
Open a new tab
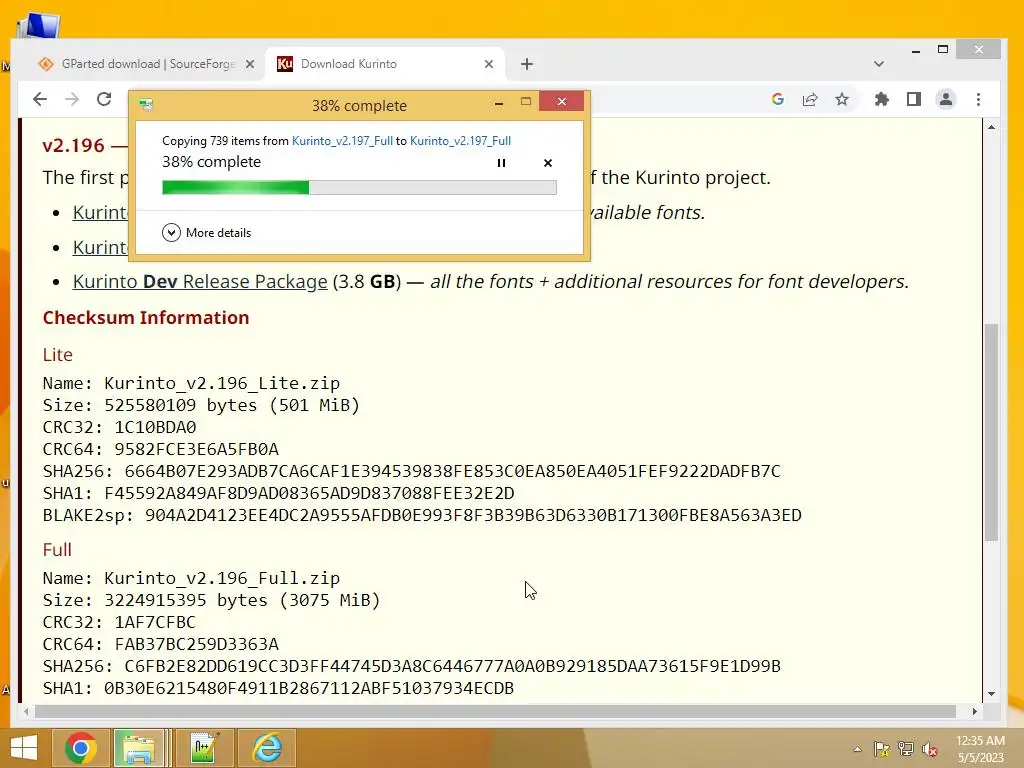tap(527, 64)
